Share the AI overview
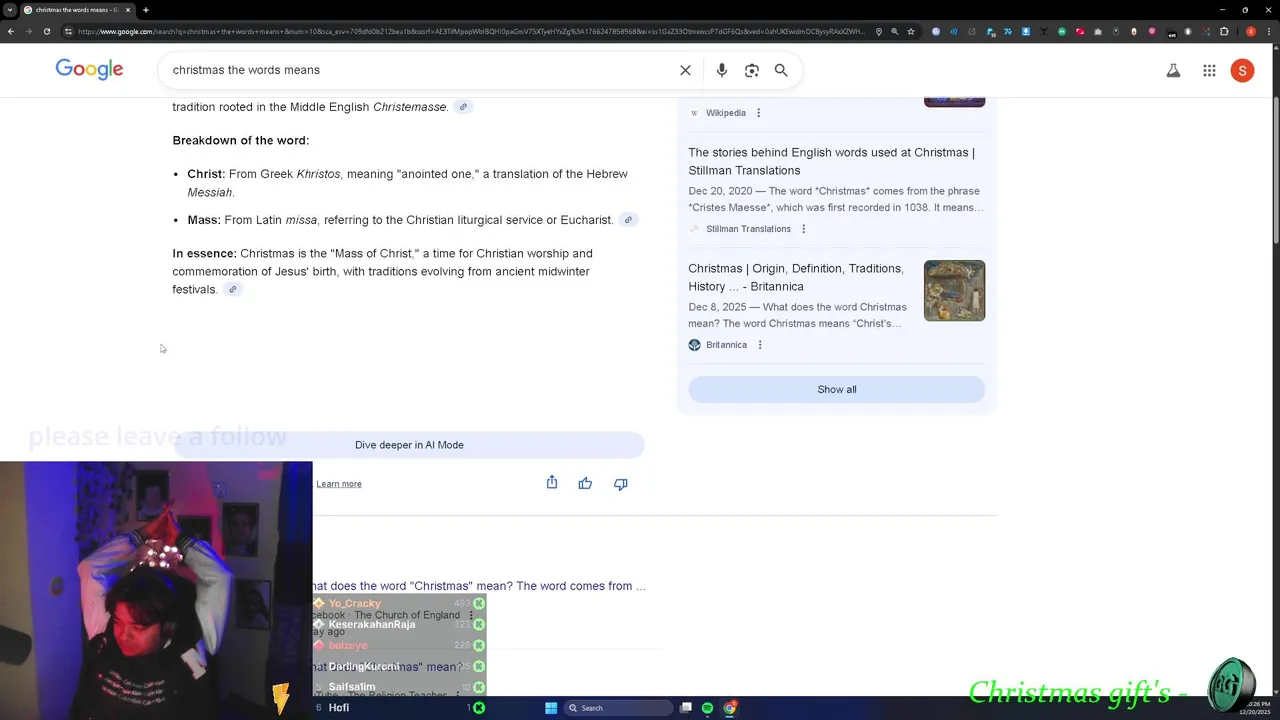The width and height of the screenshot is (1280, 720). tap(552, 483)
